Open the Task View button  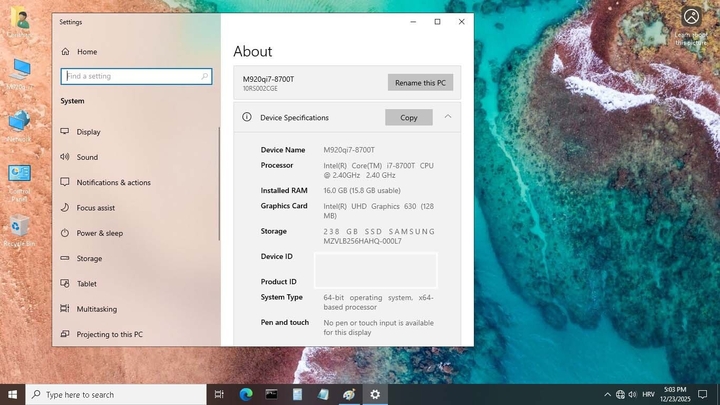tap(219, 394)
